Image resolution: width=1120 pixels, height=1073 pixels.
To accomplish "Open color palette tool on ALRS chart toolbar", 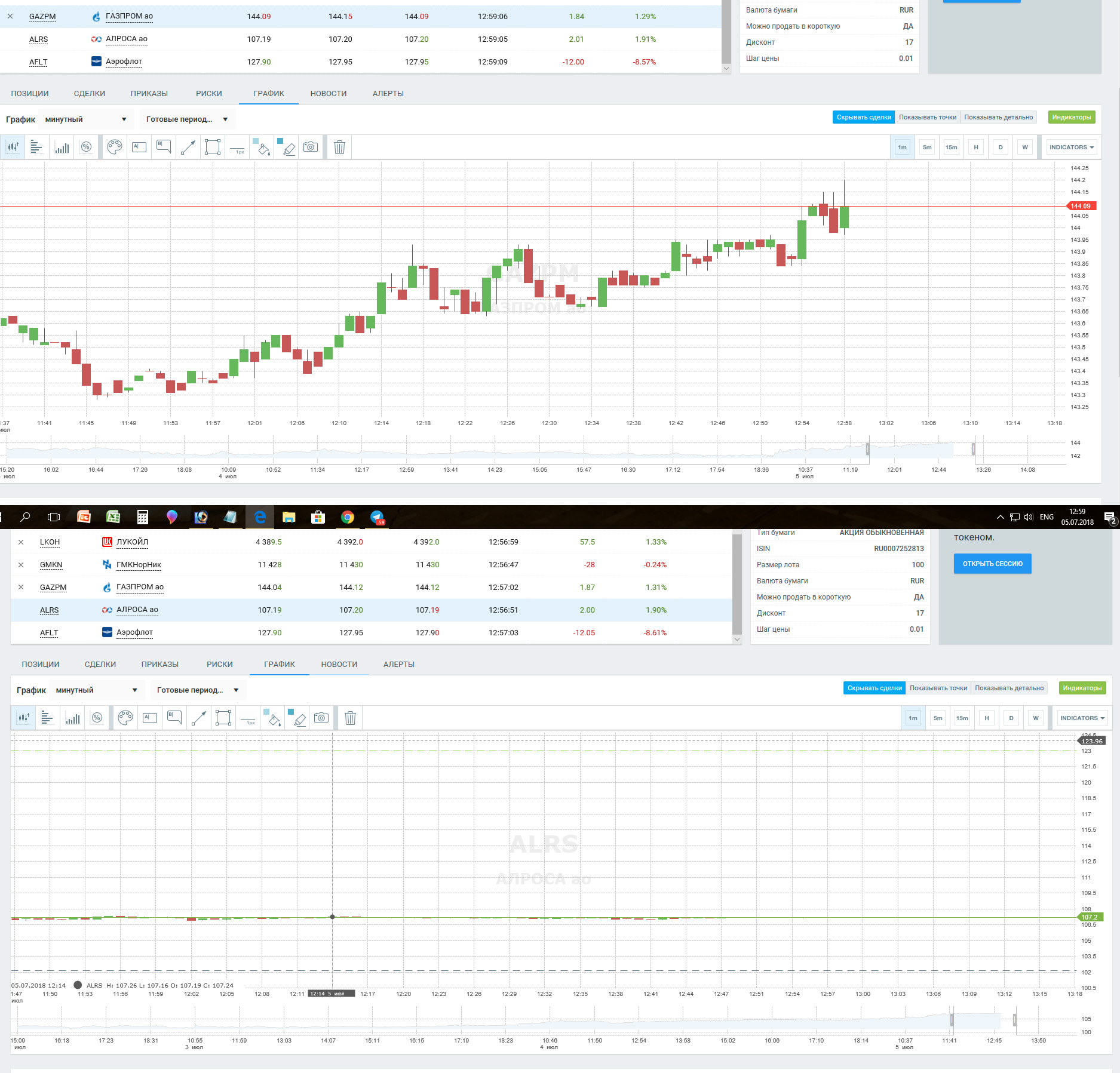I will point(125,718).
